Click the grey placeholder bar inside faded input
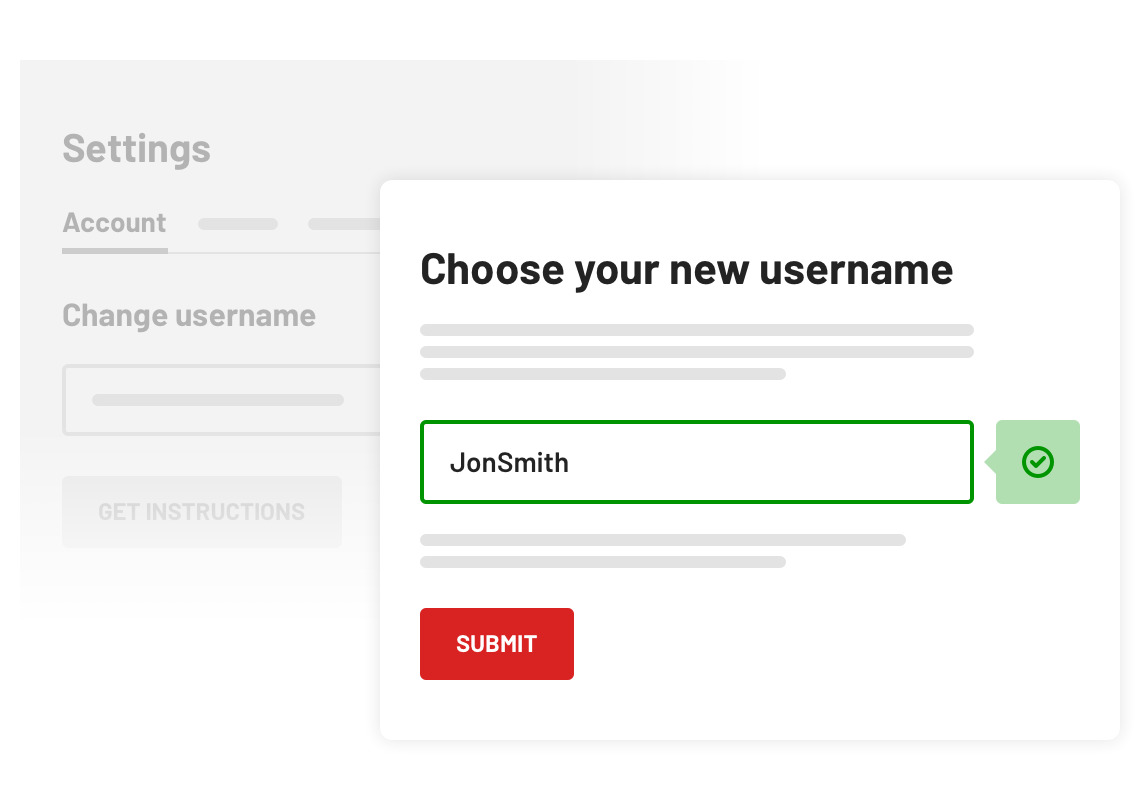 (x=218, y=400)
